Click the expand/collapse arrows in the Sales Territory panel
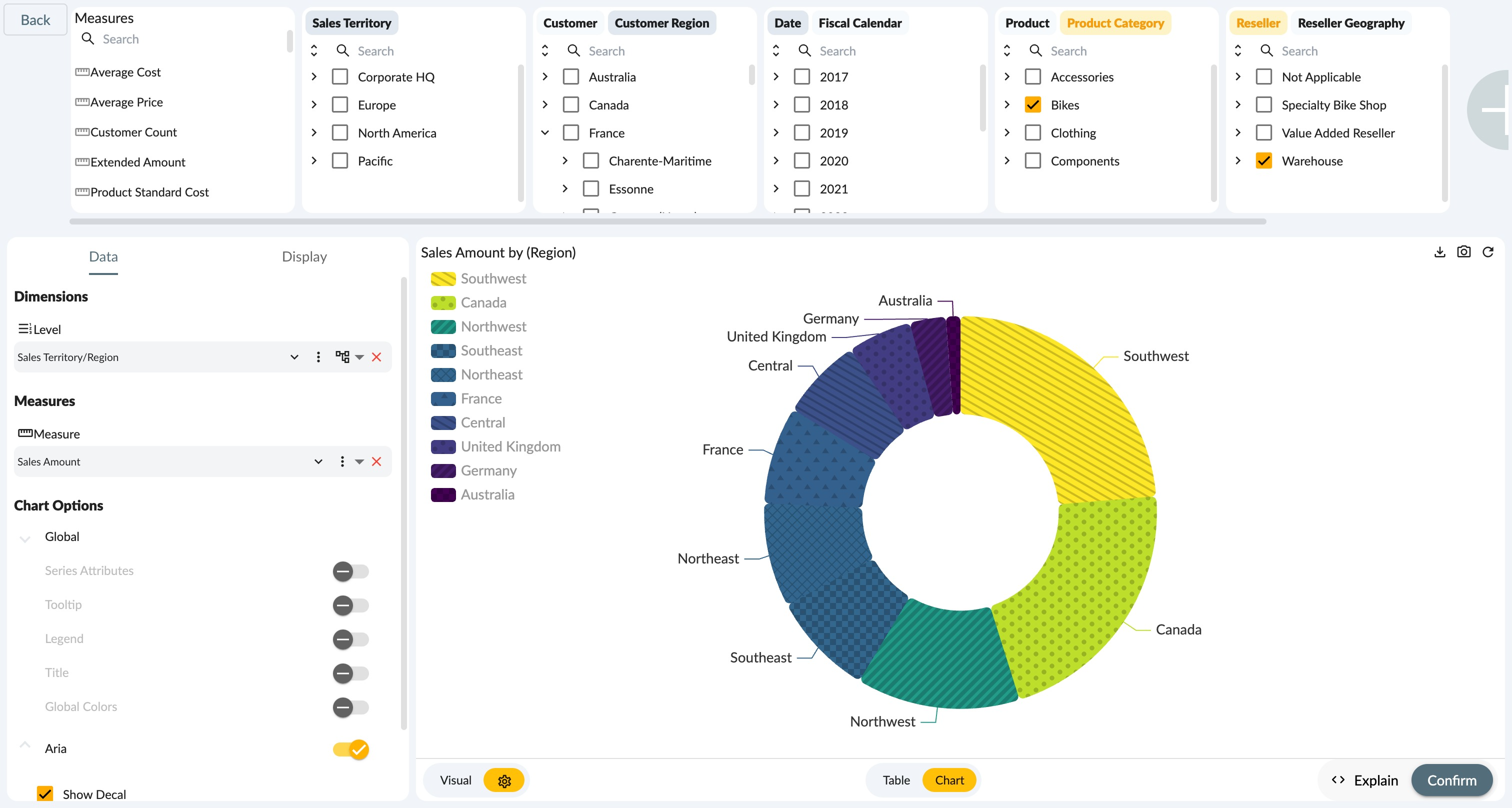 point(314,51)
